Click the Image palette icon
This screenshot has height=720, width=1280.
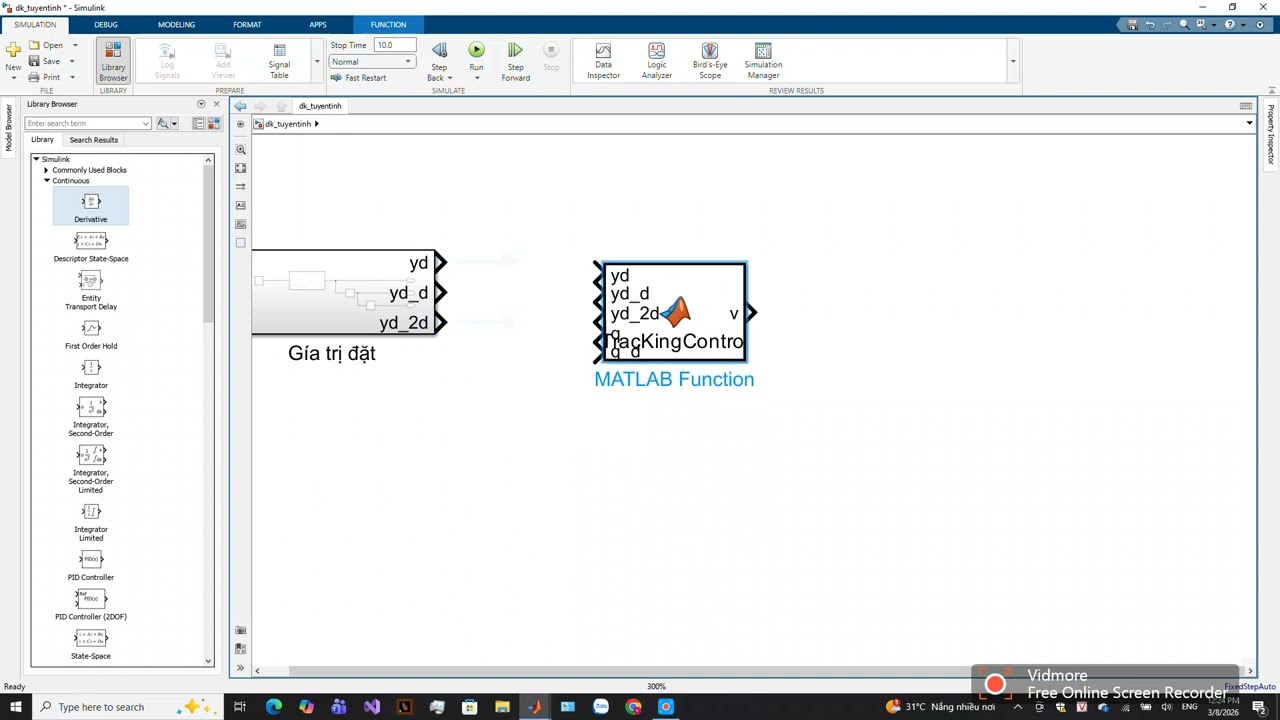pyautogui.click(x=240, y=224)
